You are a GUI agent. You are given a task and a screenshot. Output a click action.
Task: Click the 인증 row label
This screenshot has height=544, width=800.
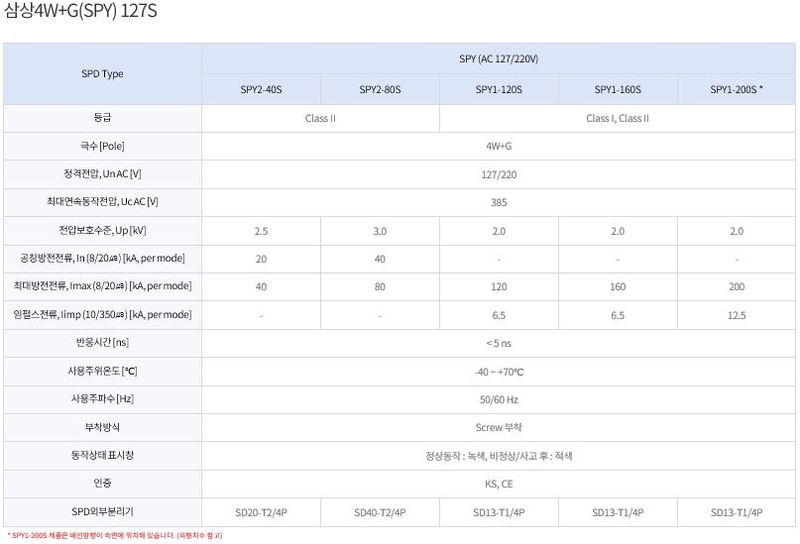click(x=103, y=483)
